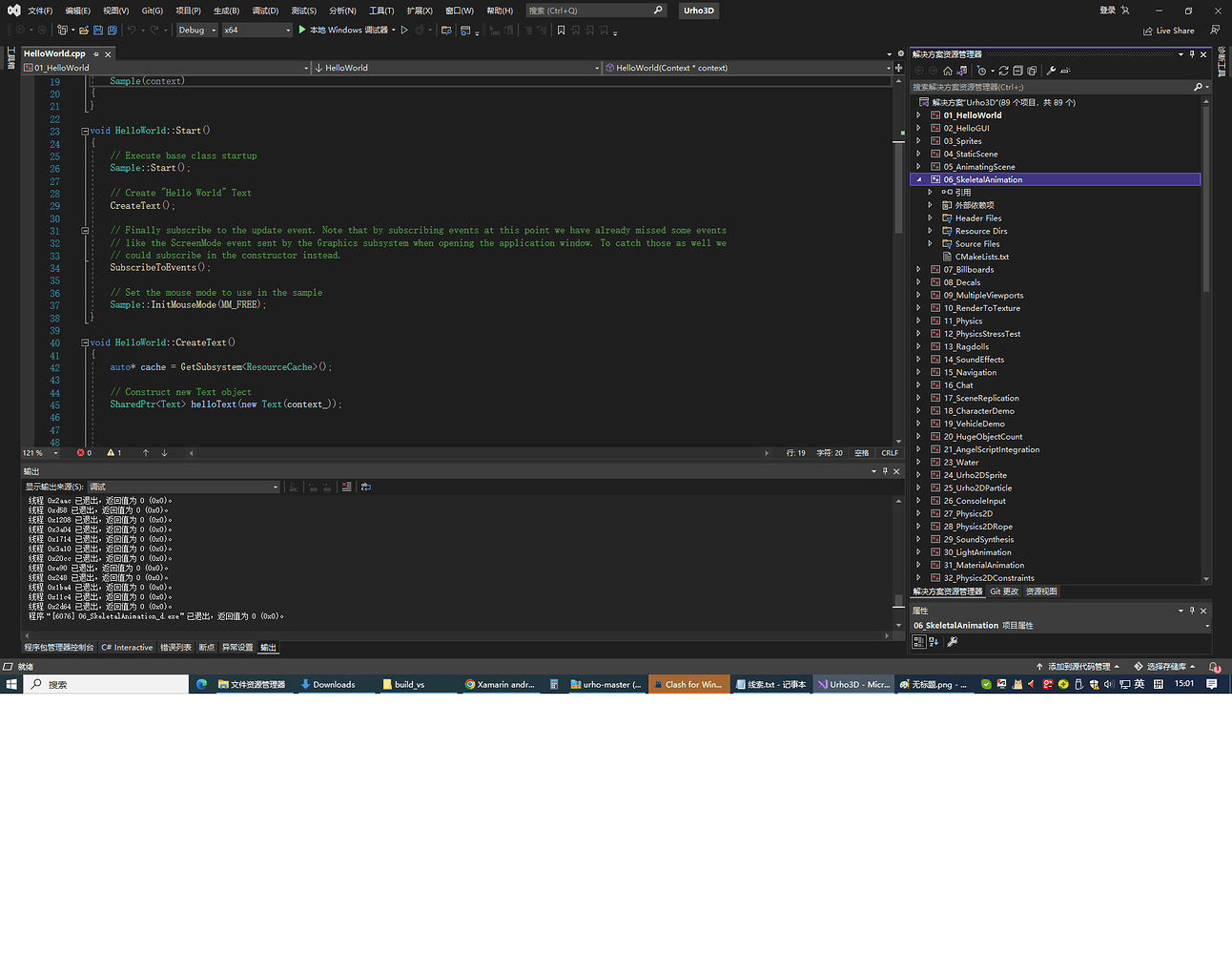The image size is (1232, 954).
Task: Toggle word wrap in the Output window
Action: (x=366, y=487)
